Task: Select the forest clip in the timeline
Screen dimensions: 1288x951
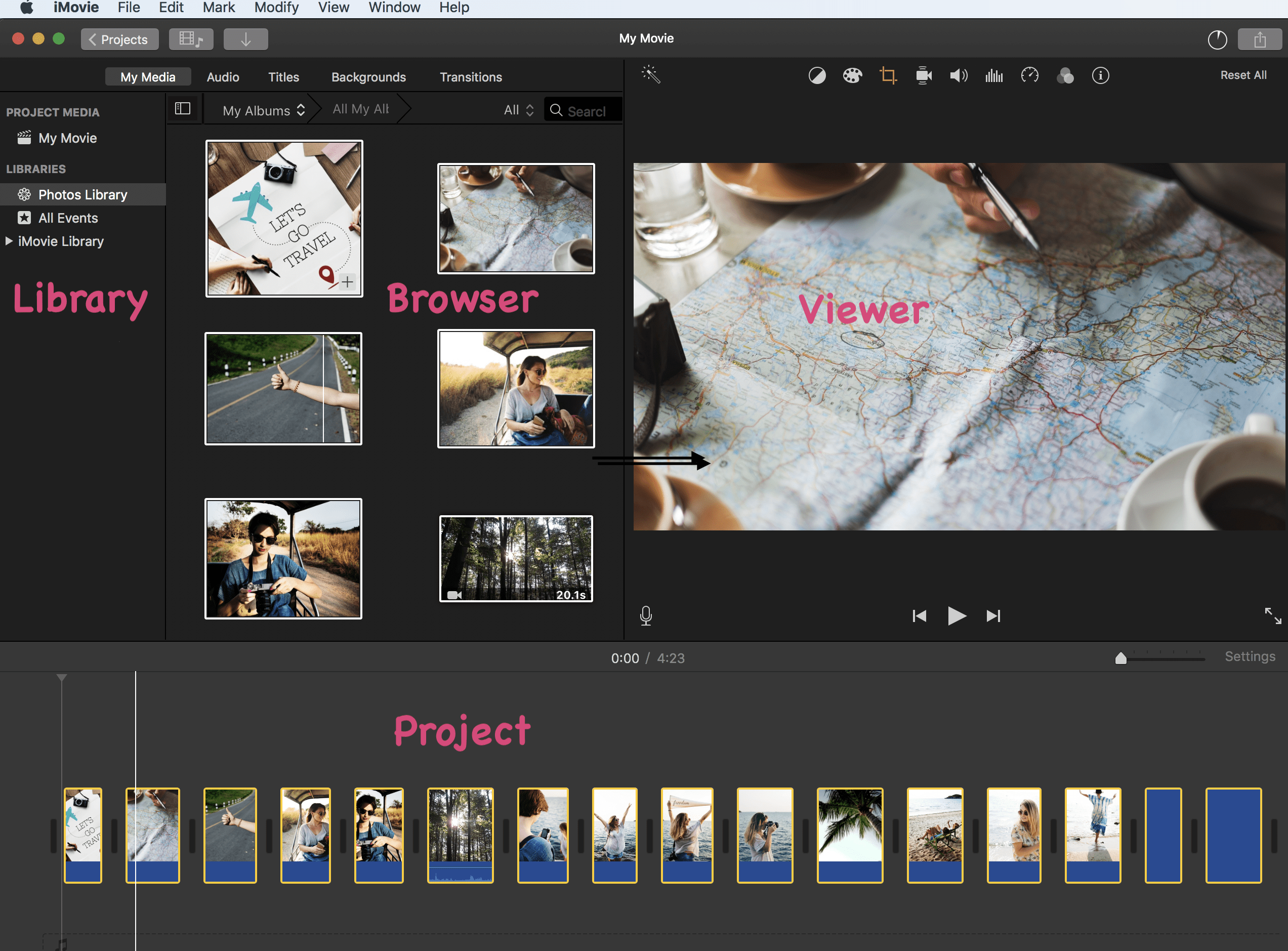Action: click(461, 835)
